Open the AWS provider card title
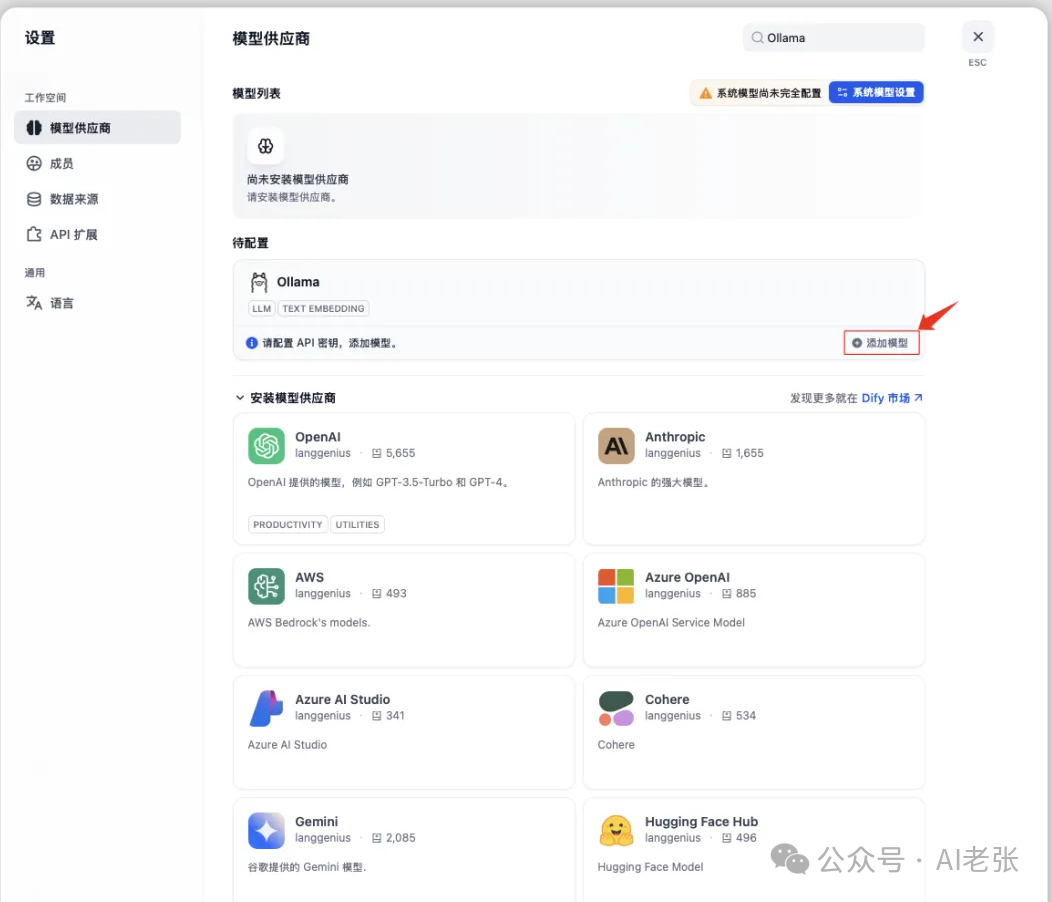The image size is (1052, 902). click(309, 577)
